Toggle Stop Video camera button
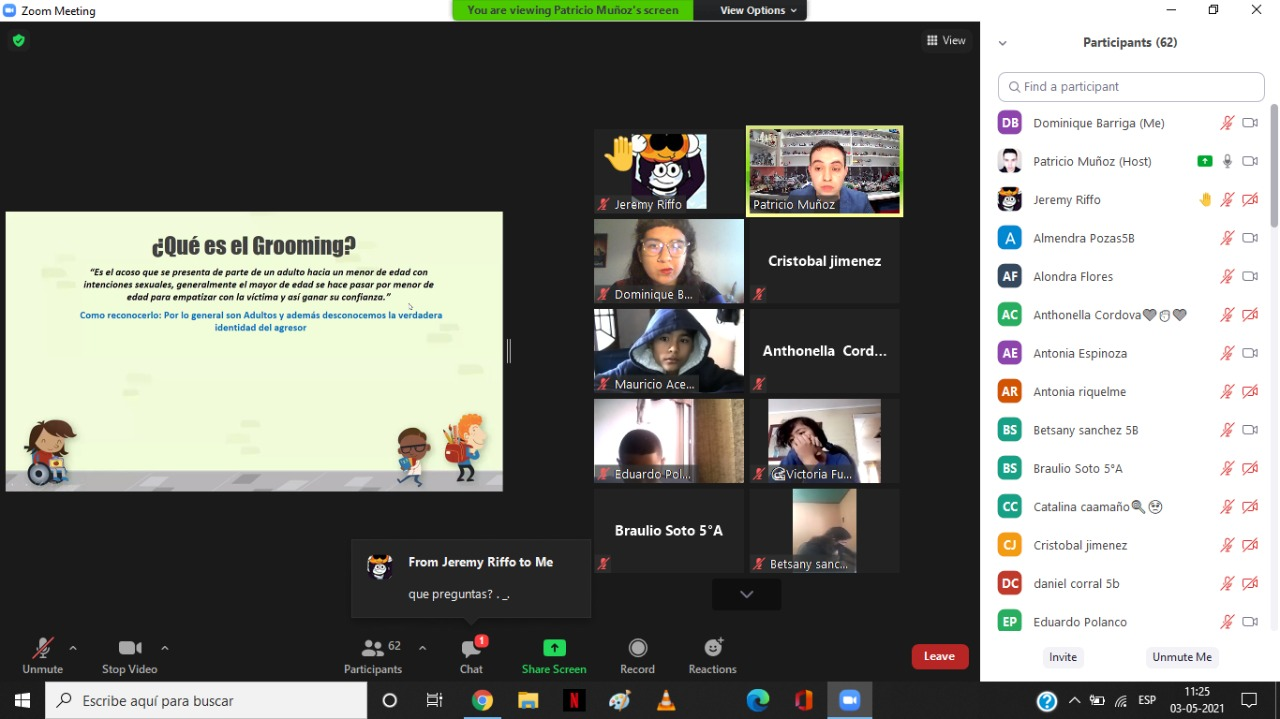The width and height of the screenshot is (1280, 719). [x=129, y=648]
